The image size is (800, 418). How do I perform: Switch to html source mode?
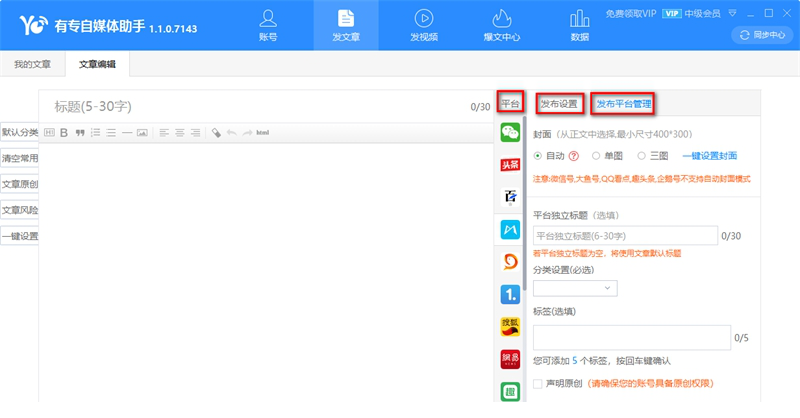click(x=263, y=133)
